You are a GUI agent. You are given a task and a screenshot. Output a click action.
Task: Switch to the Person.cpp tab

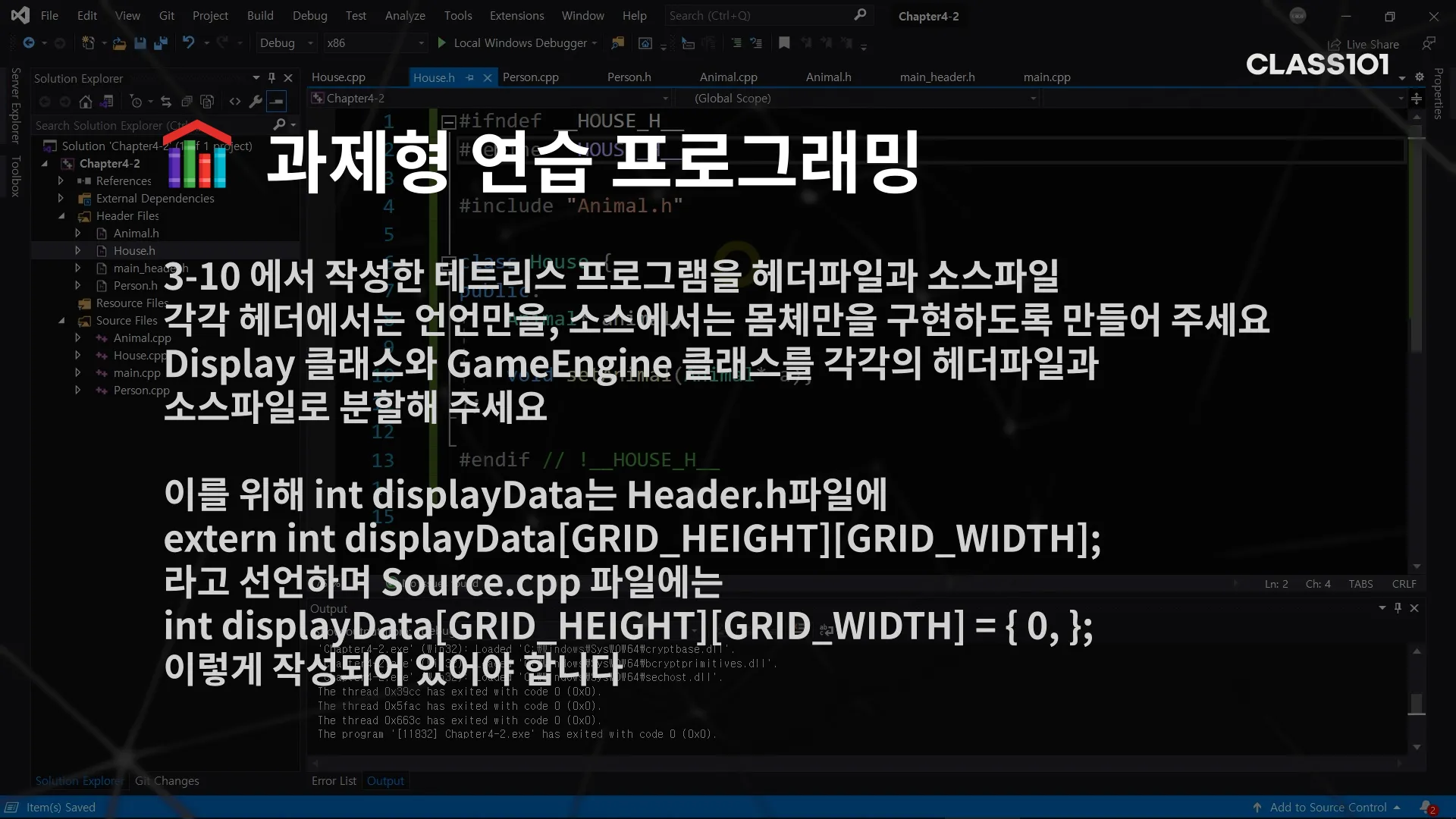point(530,77)
